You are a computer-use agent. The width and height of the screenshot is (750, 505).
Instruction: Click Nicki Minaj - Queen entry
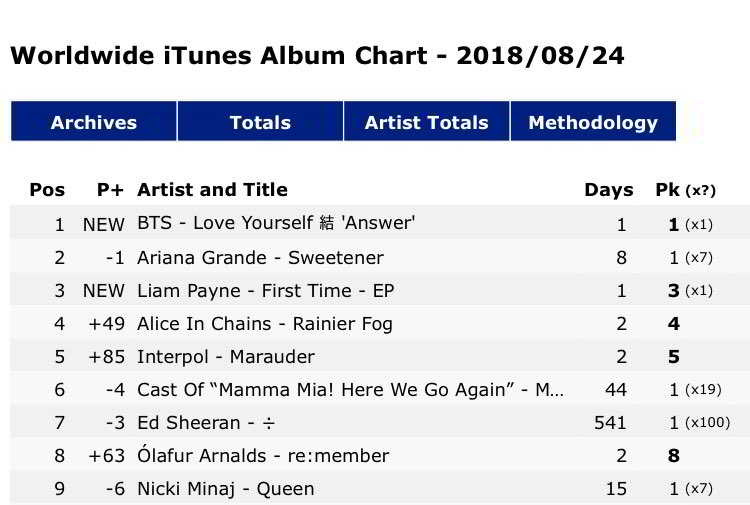click(x=226, y=489)
